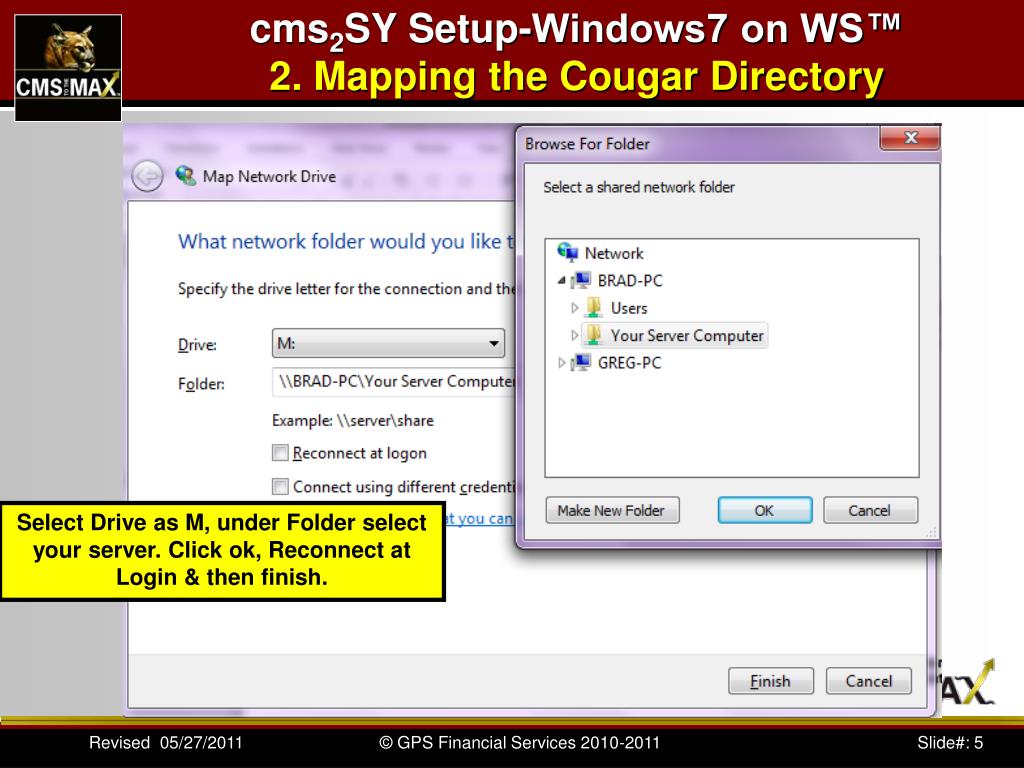Click the back arrow in Map Network Drive
This screenshot has height=768, width=1024.
coord(148,176)
